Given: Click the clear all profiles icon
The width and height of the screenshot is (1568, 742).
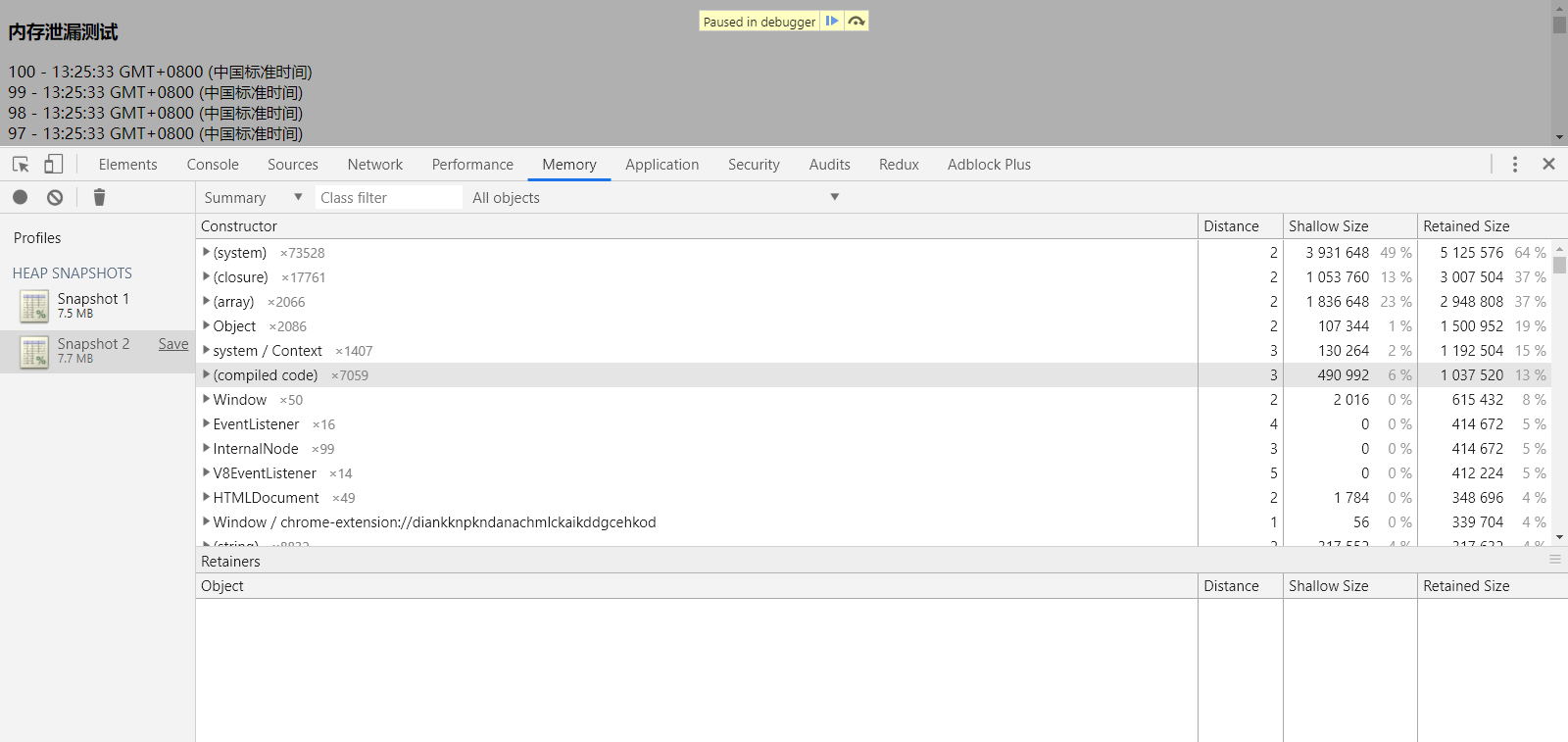Looking at the screenshot, I should click(55, 197).
